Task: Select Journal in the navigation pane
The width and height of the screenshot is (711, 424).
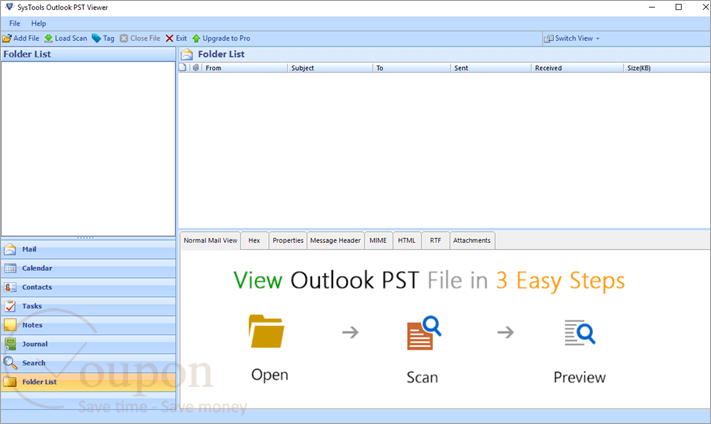Action: coord(88,344)
